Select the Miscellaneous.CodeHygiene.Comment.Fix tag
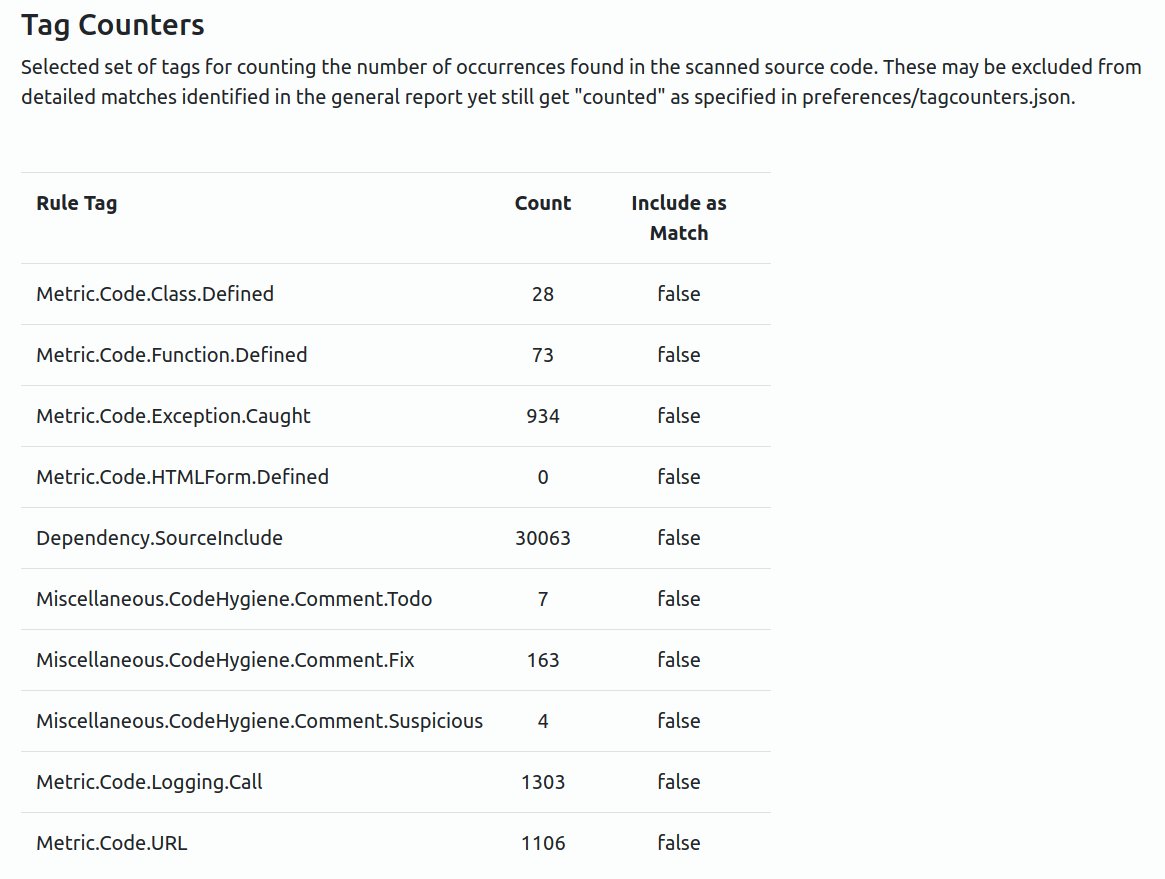 (225, 660)
